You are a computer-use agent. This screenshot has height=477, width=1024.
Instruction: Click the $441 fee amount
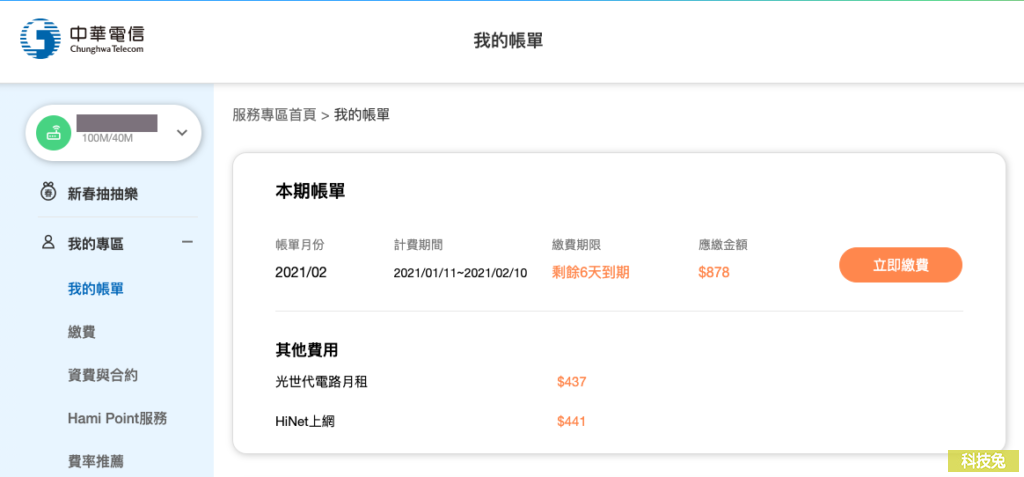click(x=571, y=422)
